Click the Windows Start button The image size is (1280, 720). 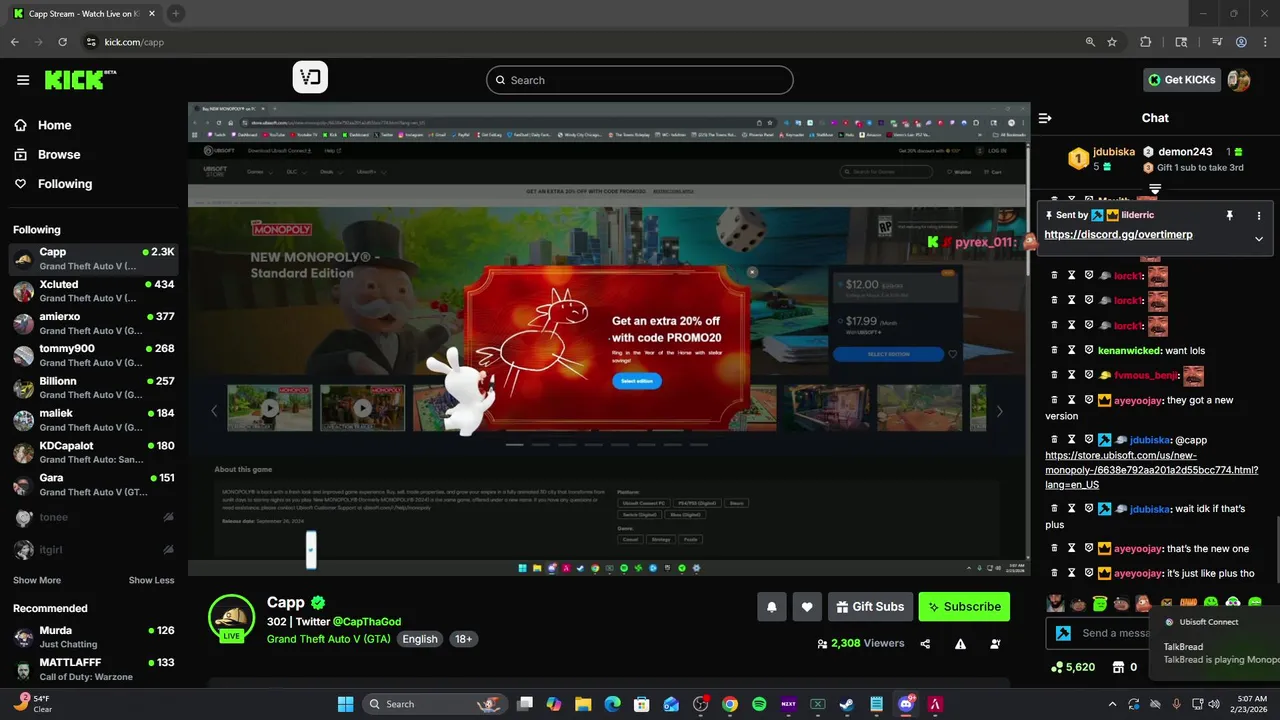[345, 704]
